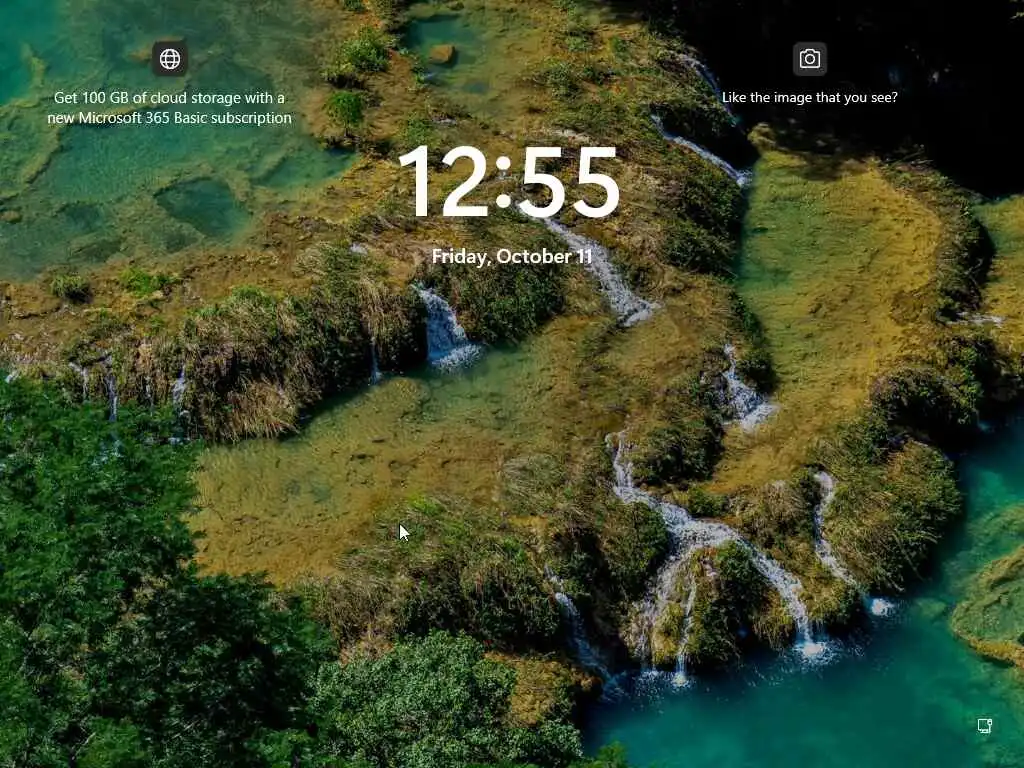The image size is (1024, 768).
Task: Click the 12:55 lock screen clock
Action: click(x=509, y=182)
